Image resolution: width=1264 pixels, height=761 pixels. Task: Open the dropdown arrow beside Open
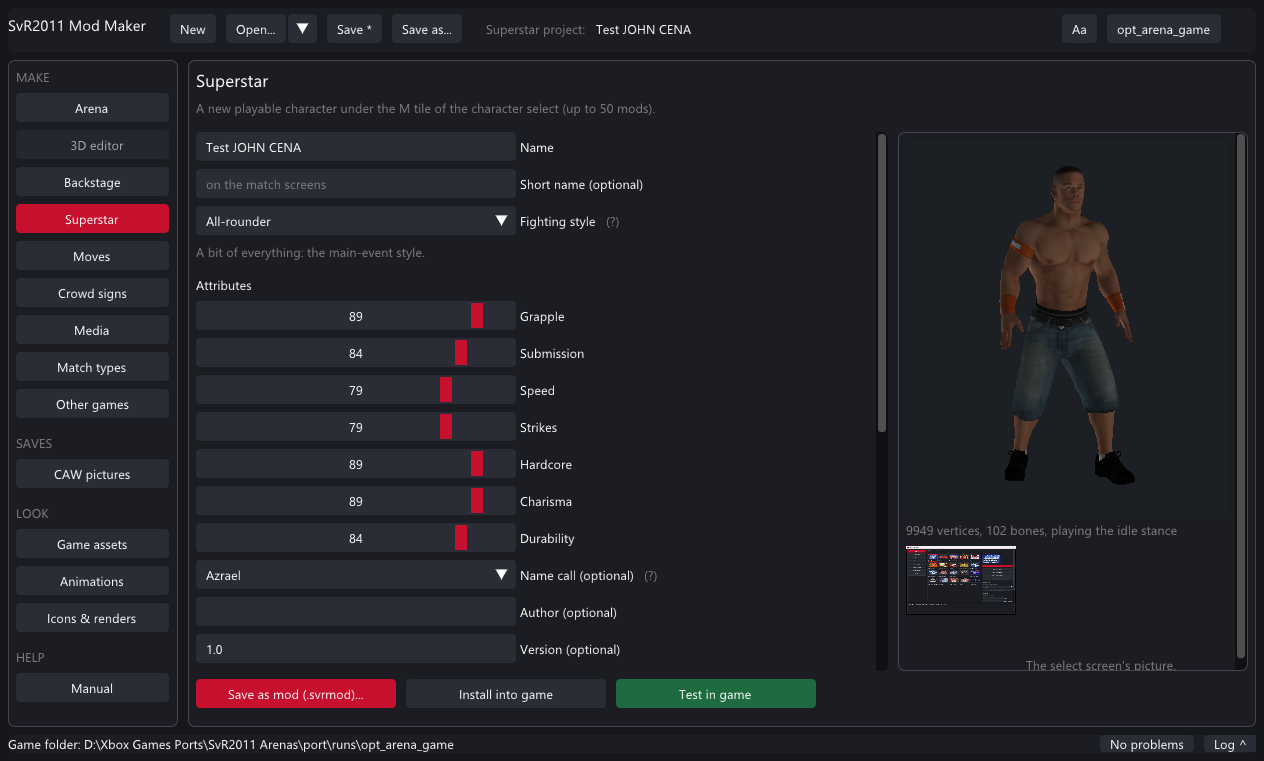click(x=302, y=29)
